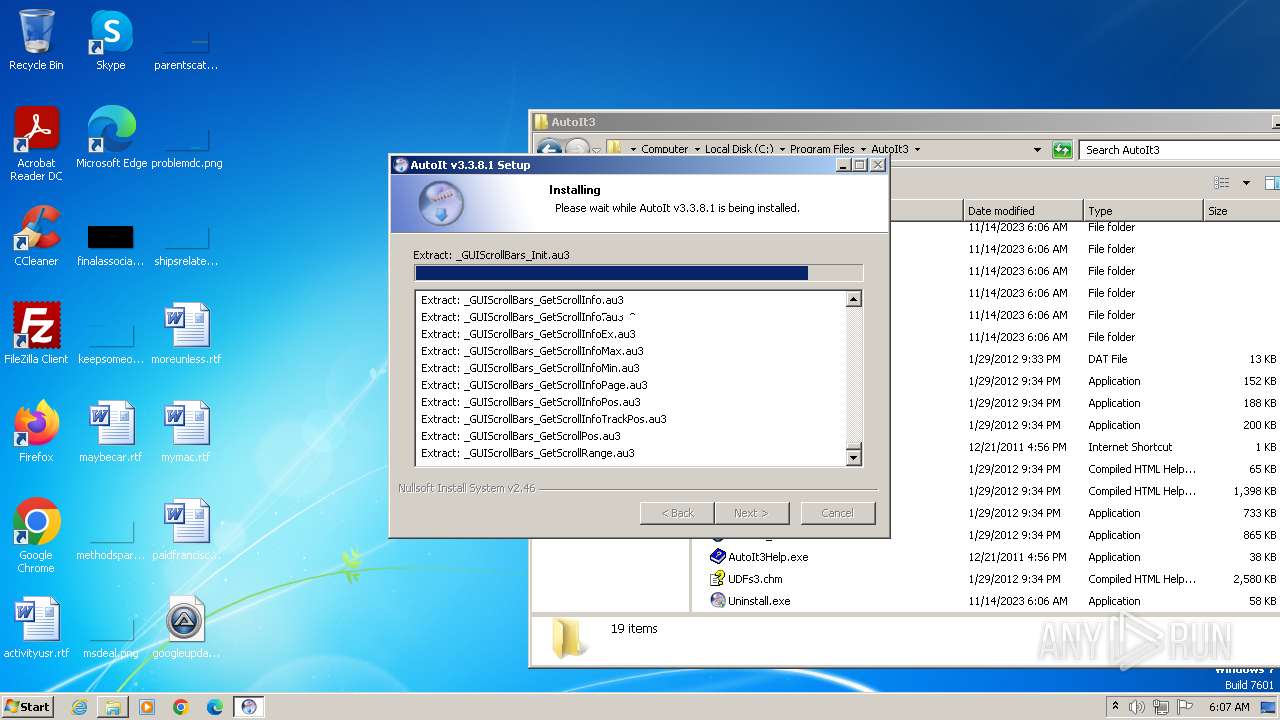Open the recent pages dropdown in Explorer
1280x720 pixels.
coord(595,151)
